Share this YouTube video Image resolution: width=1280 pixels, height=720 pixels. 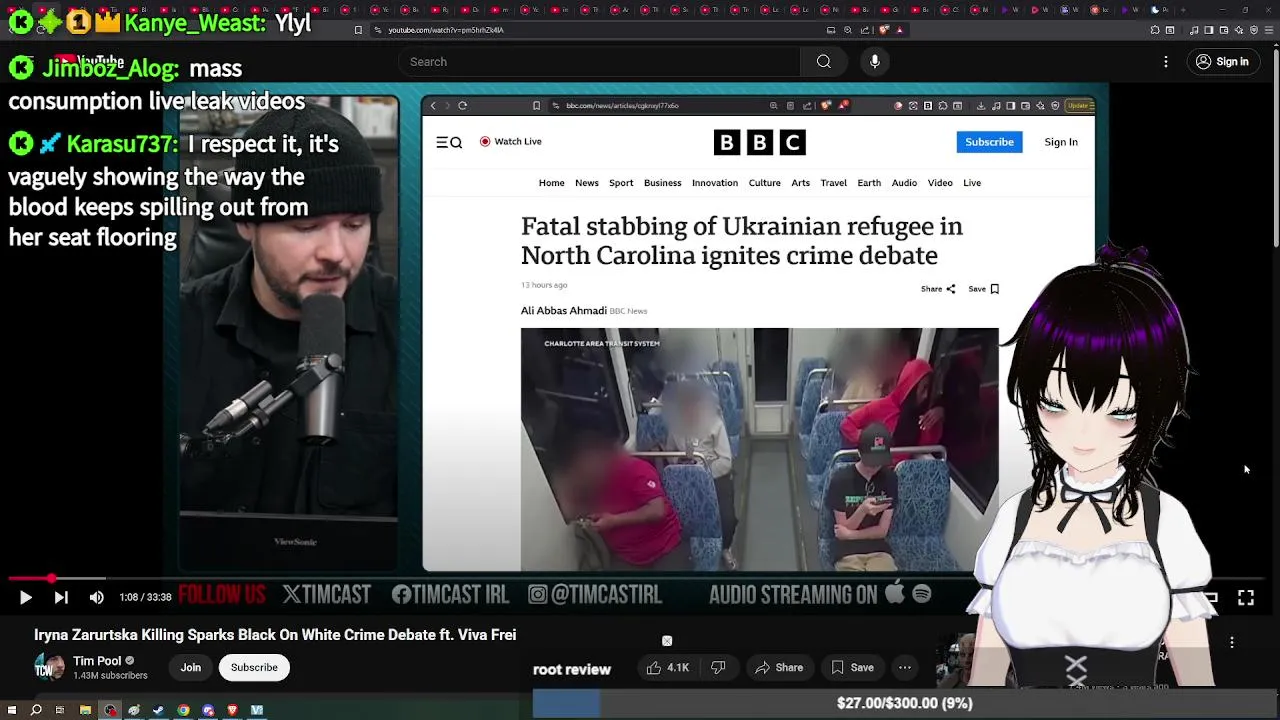(x=779, y=667)
